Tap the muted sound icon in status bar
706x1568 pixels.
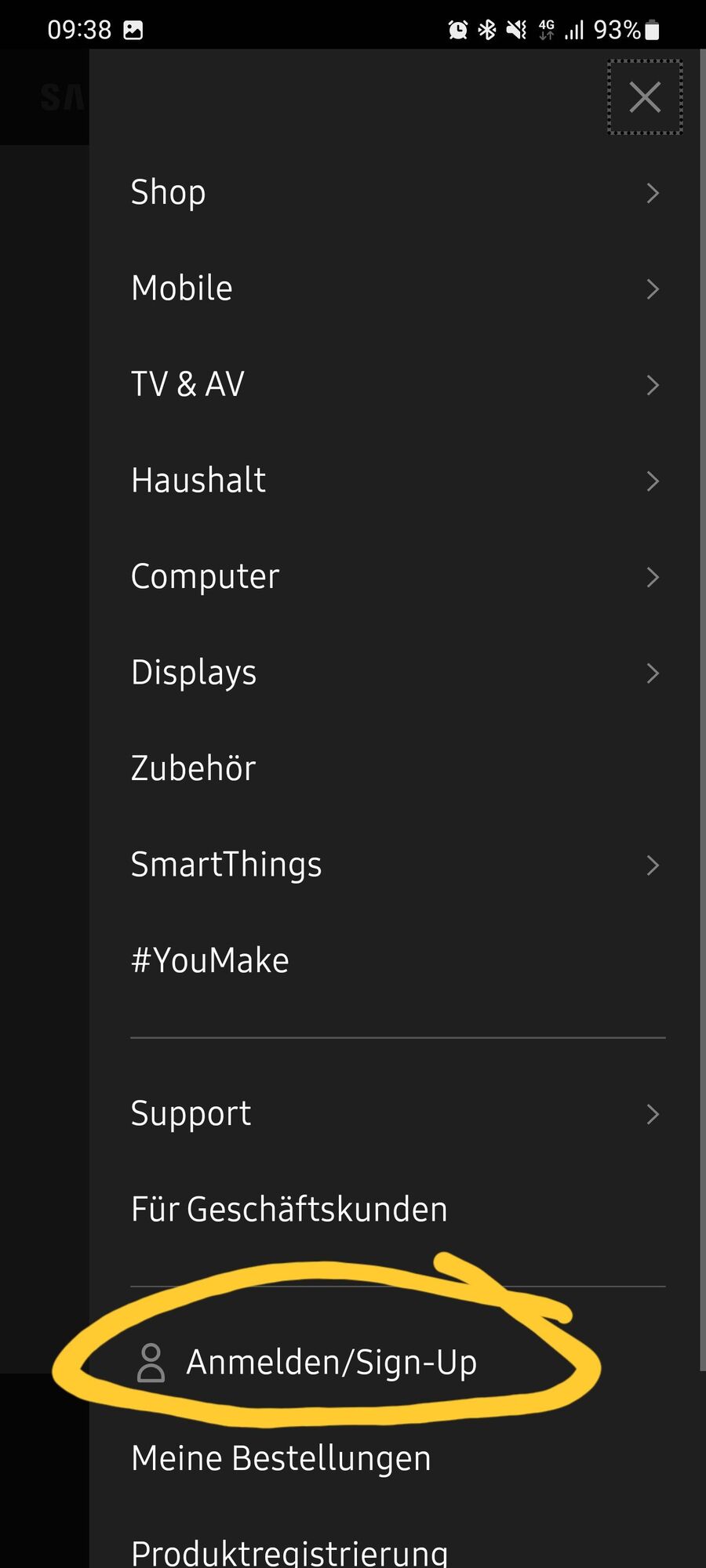pyautogui.click(x=516, y=31)
